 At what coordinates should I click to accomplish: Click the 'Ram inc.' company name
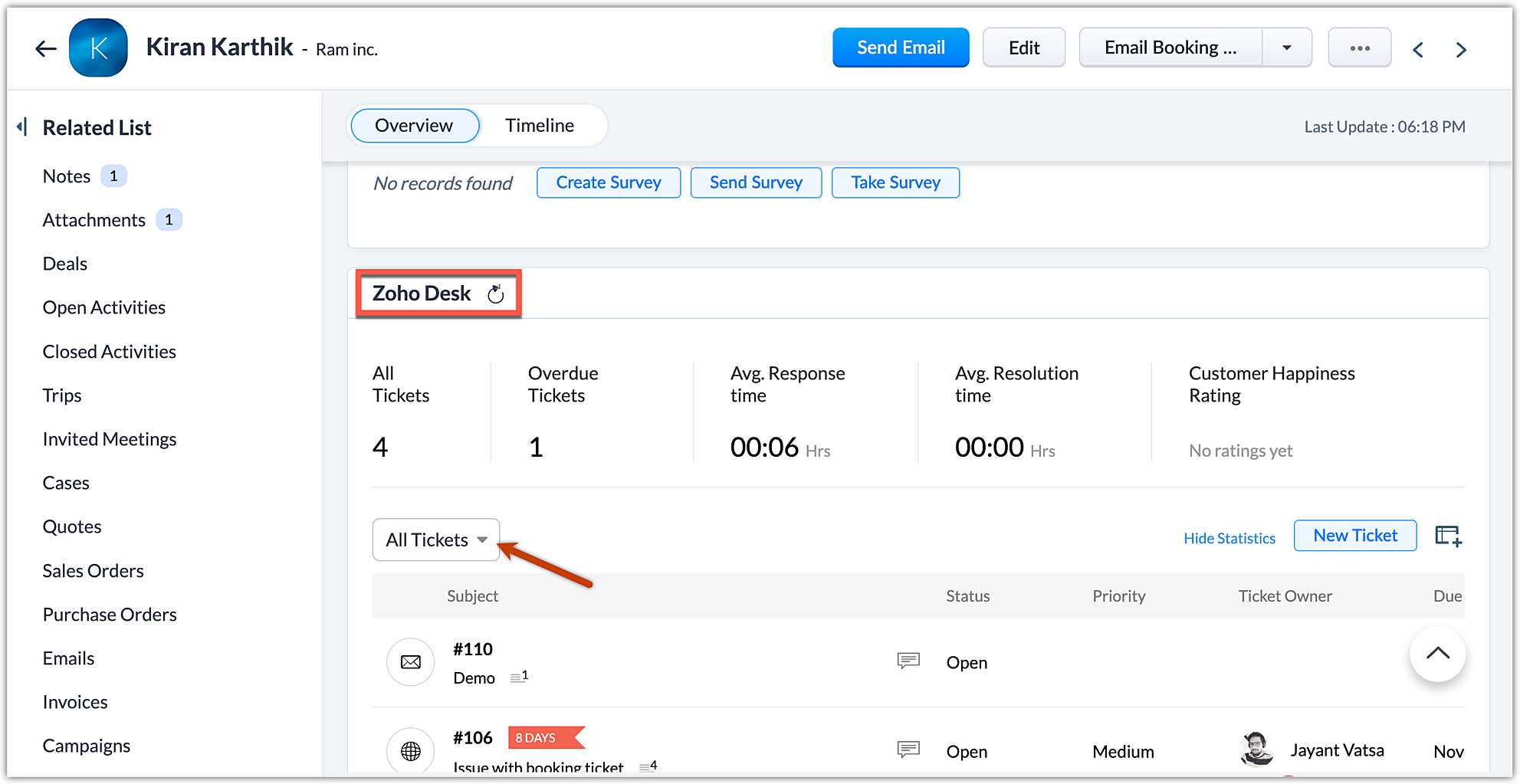(347, 50)
